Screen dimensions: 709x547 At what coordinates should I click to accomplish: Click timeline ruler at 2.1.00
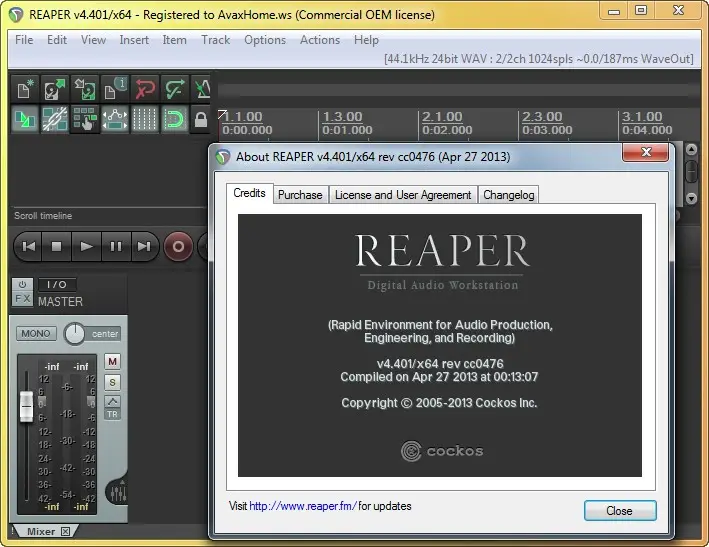point(442,117)
